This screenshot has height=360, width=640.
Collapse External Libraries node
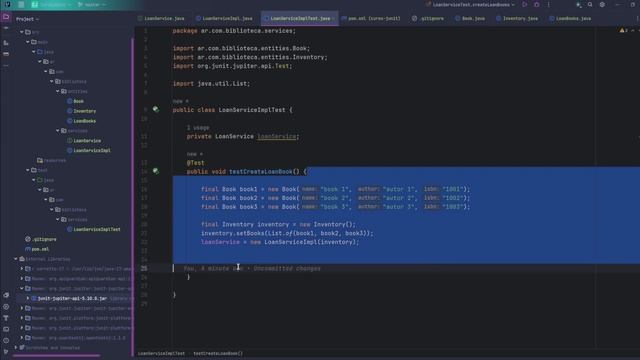16,259
